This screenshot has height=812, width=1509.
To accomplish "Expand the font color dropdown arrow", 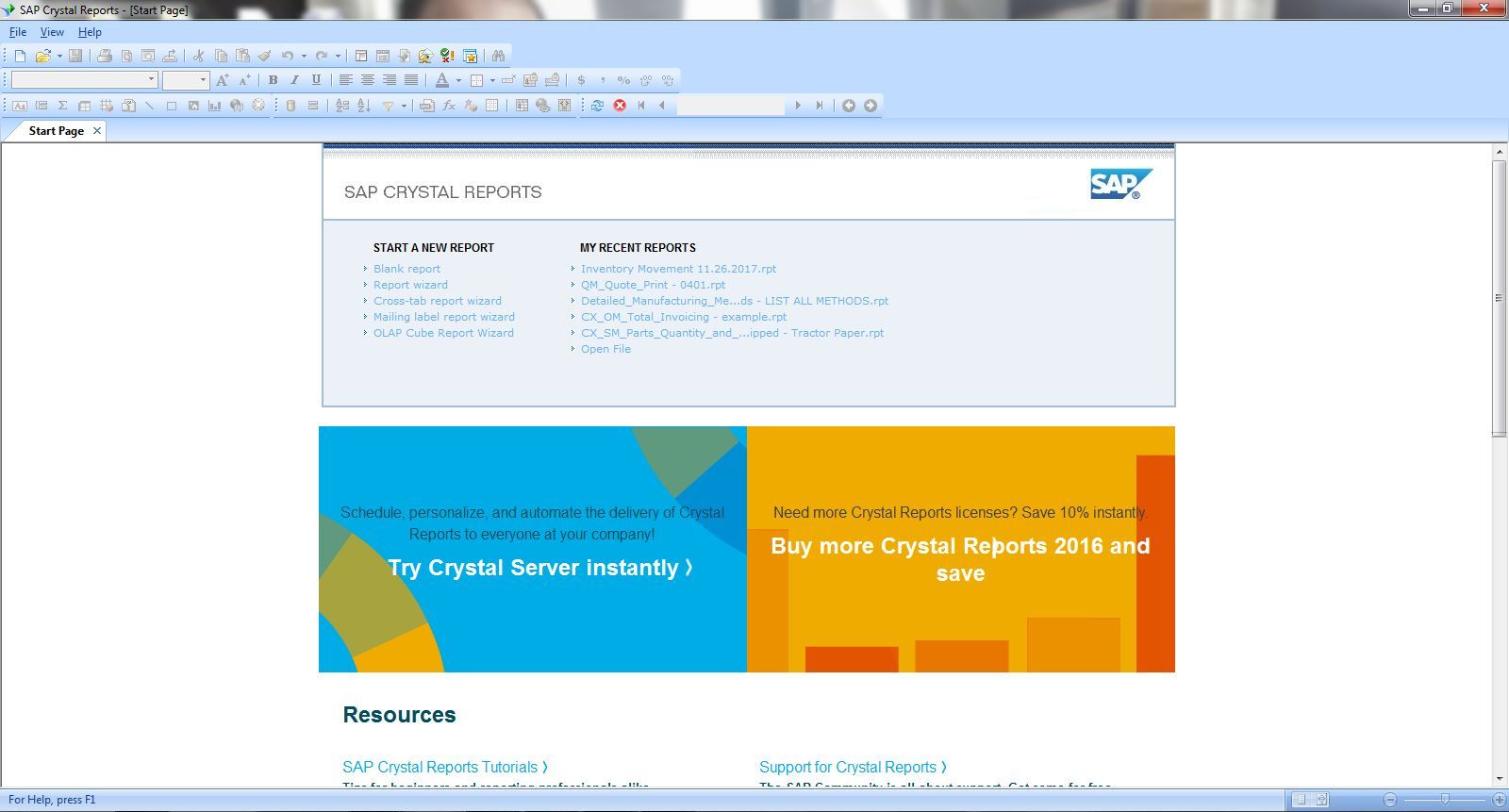I will click(458, 80).
